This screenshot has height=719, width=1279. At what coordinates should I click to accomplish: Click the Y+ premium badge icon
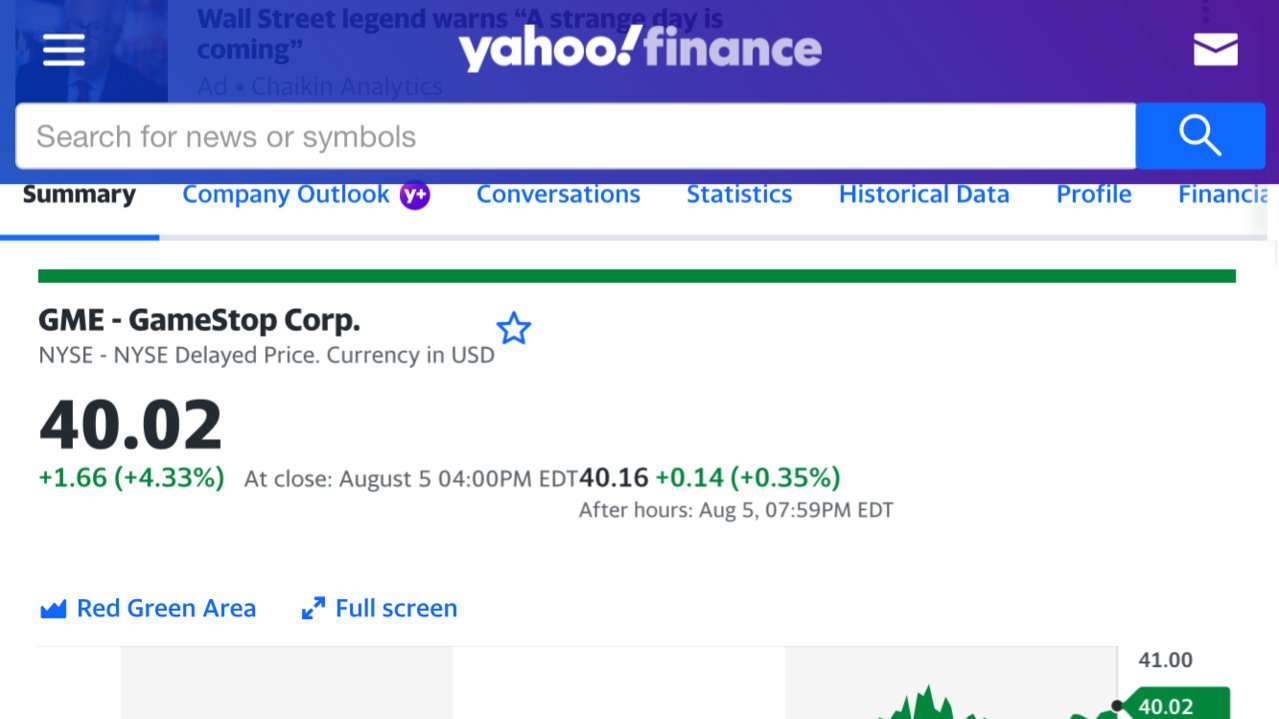(414, 195)
